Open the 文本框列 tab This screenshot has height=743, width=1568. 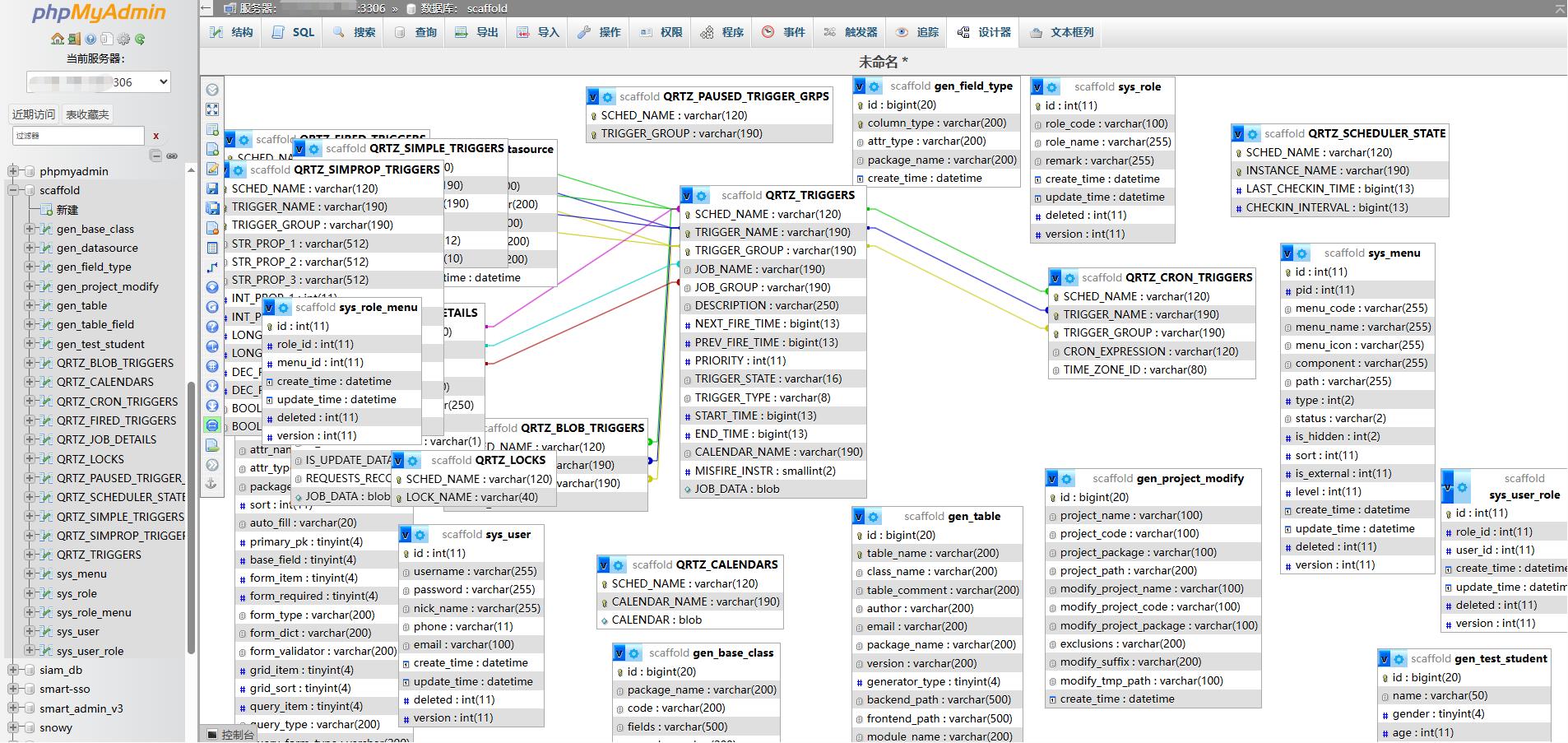1062,32
